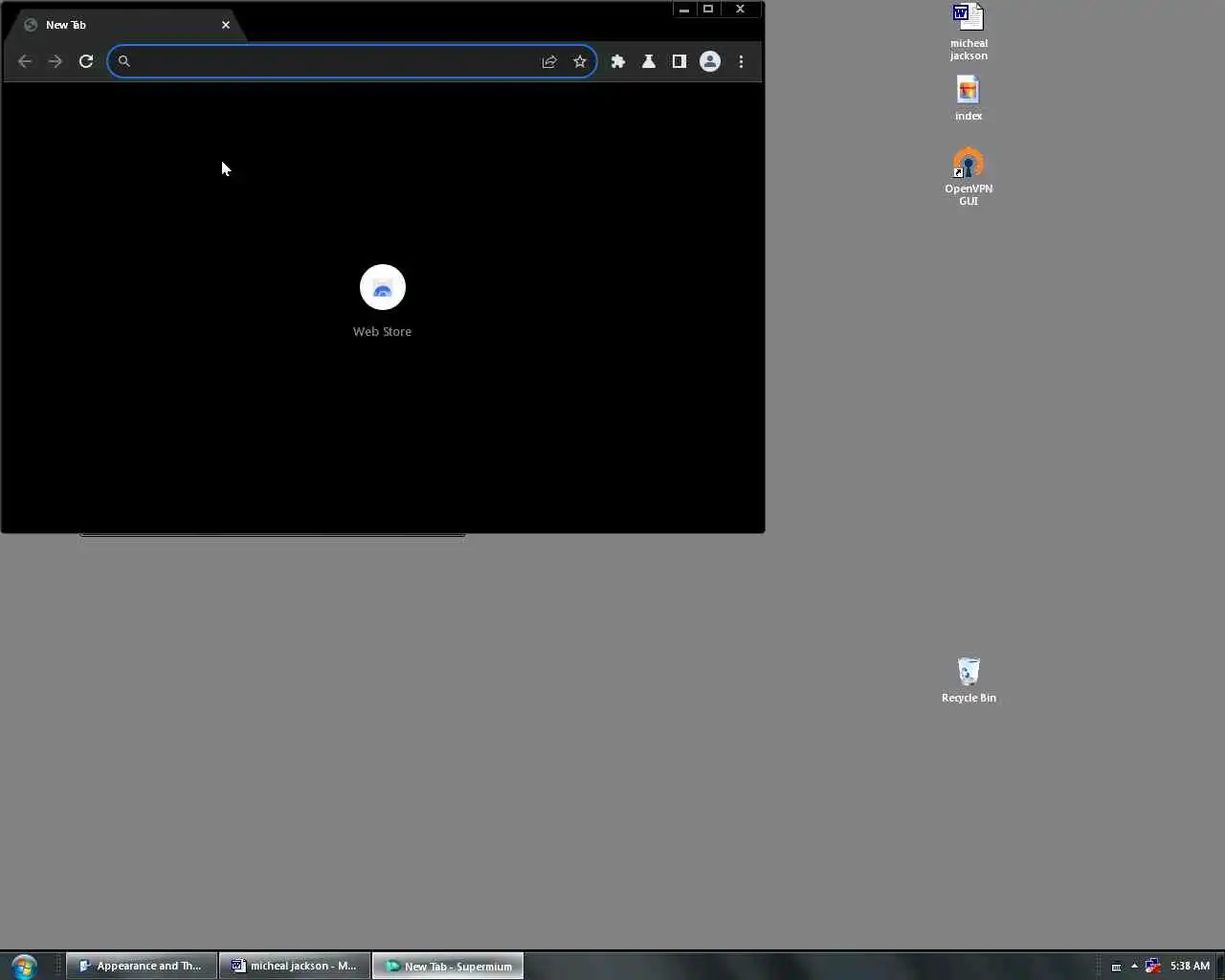Click the search magnifier icon in address bar
1225x980 pixels.
123,61
